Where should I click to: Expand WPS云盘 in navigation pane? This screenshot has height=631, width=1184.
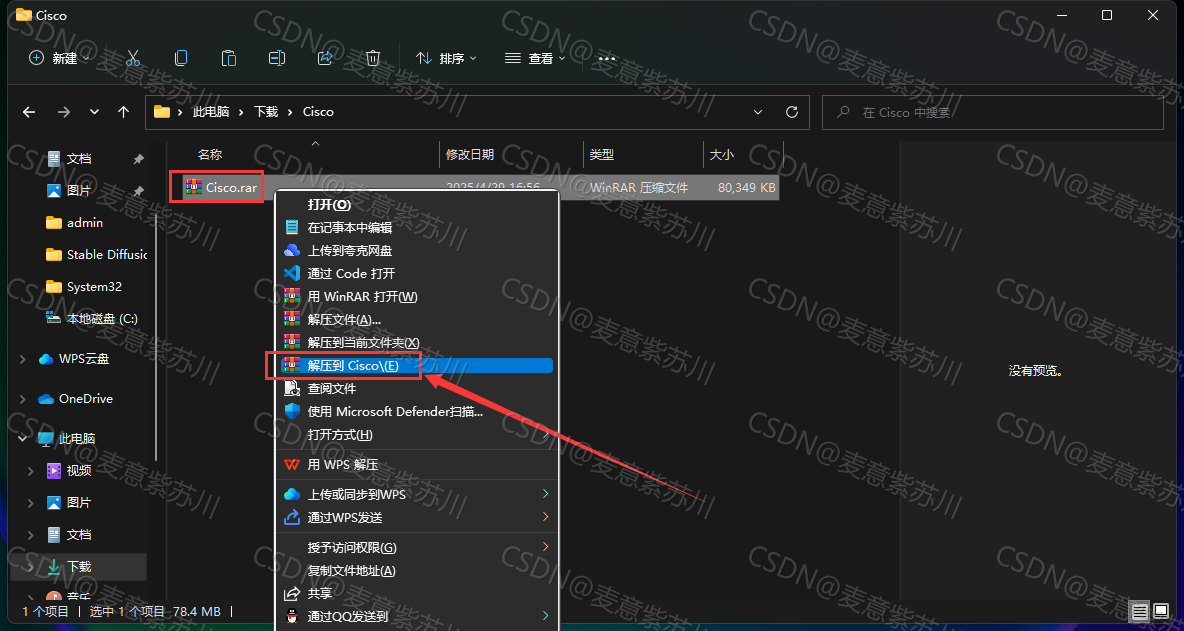point(23,359)
